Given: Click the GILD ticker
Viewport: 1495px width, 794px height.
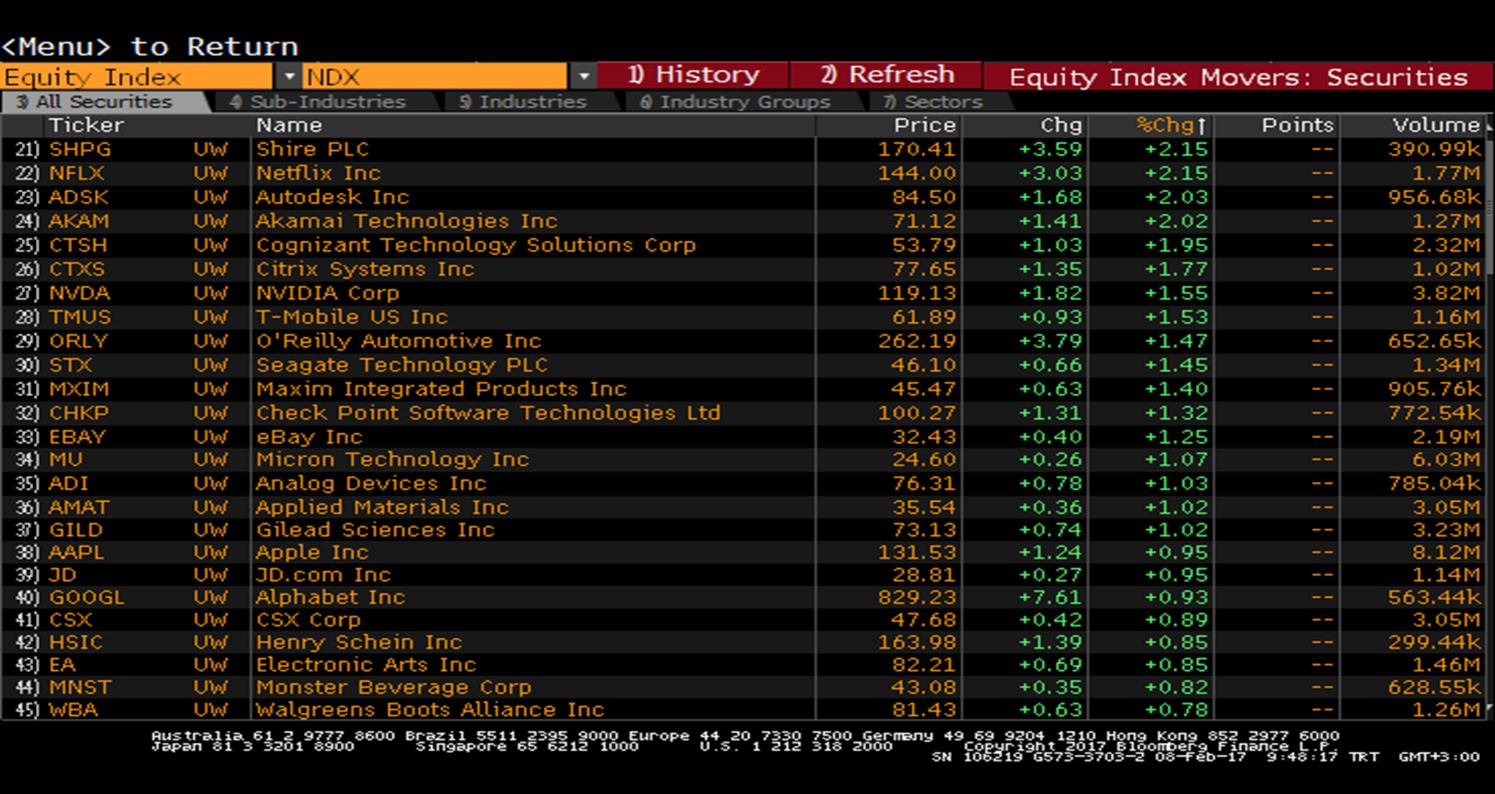Looking at the screenshot, I should click(x=75, y=530).
